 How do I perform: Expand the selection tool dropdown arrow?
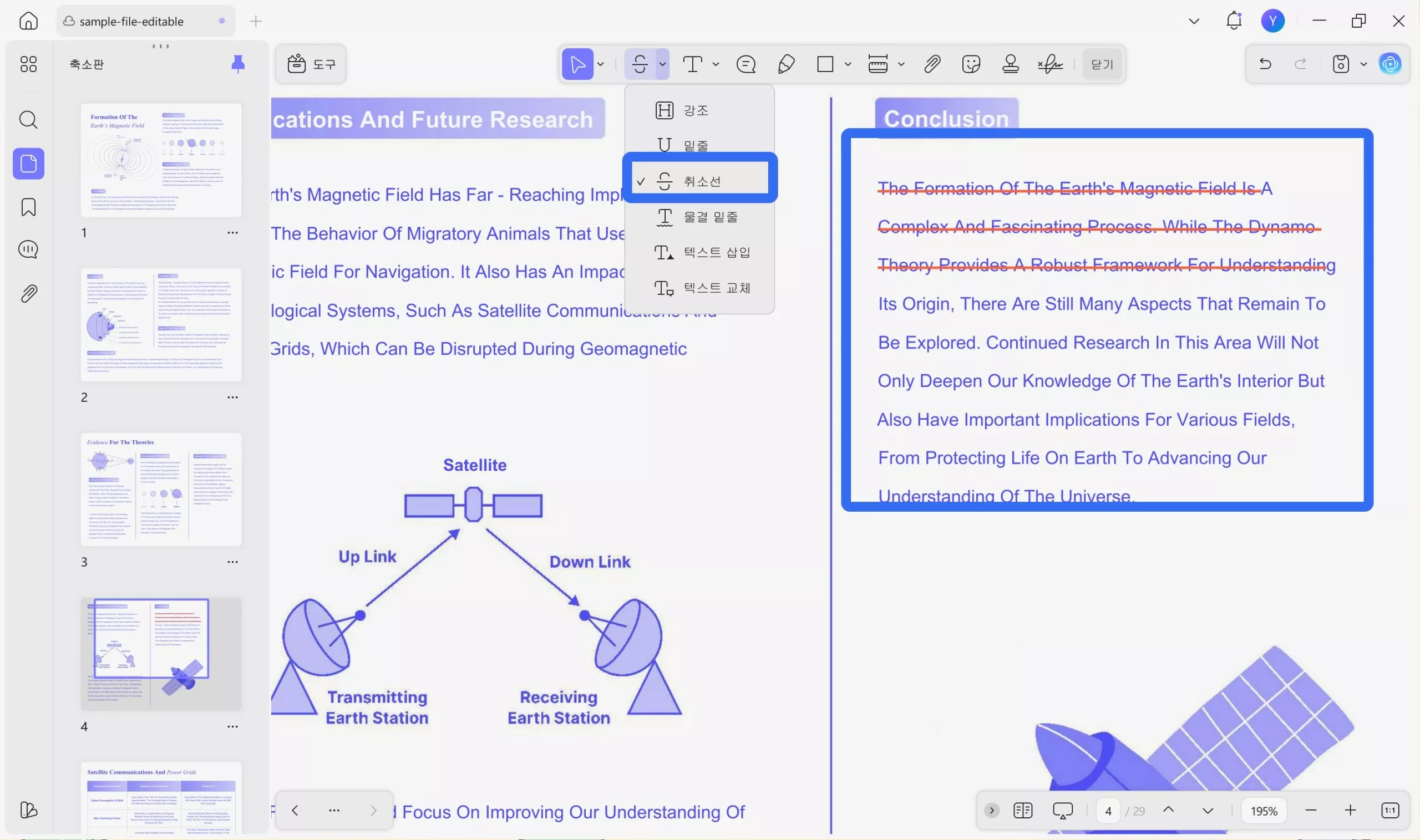(x=601, y=64)
